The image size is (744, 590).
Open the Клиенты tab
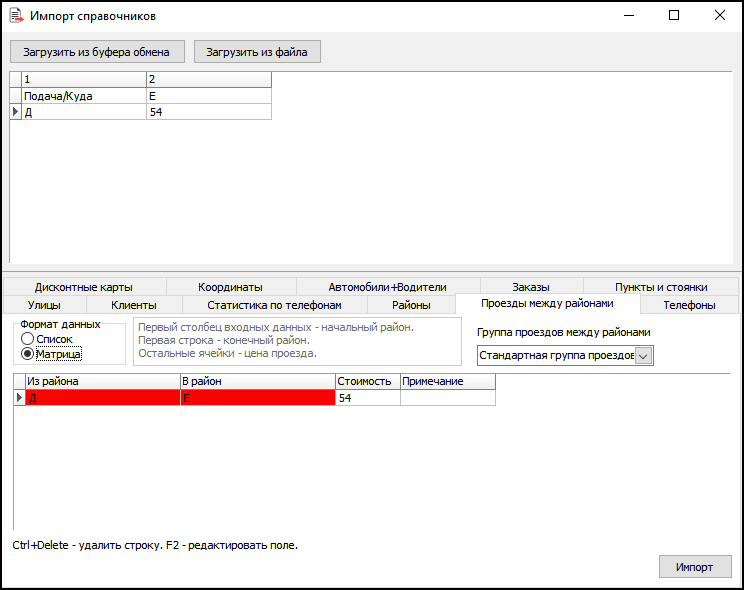pos(134,305)
